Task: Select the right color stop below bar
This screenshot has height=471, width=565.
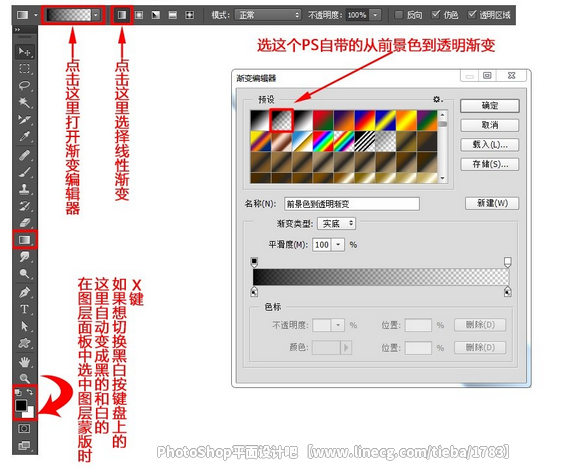Action: click(x=508, y=292)
